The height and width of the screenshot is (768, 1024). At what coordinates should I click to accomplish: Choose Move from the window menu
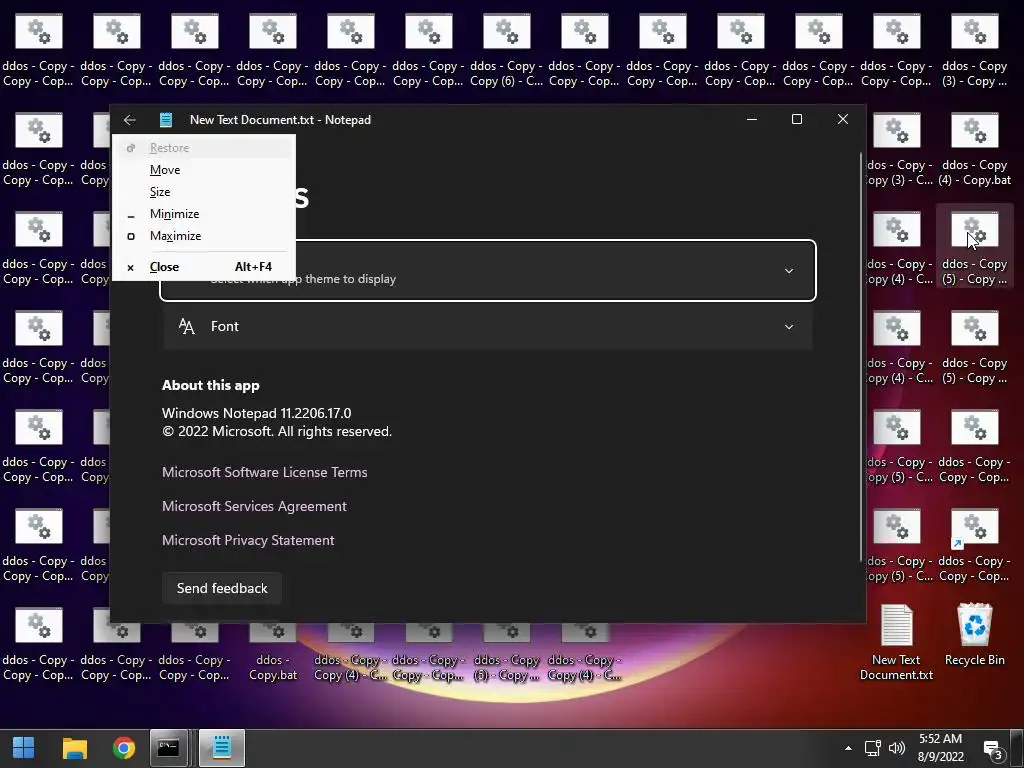point(203,170)
